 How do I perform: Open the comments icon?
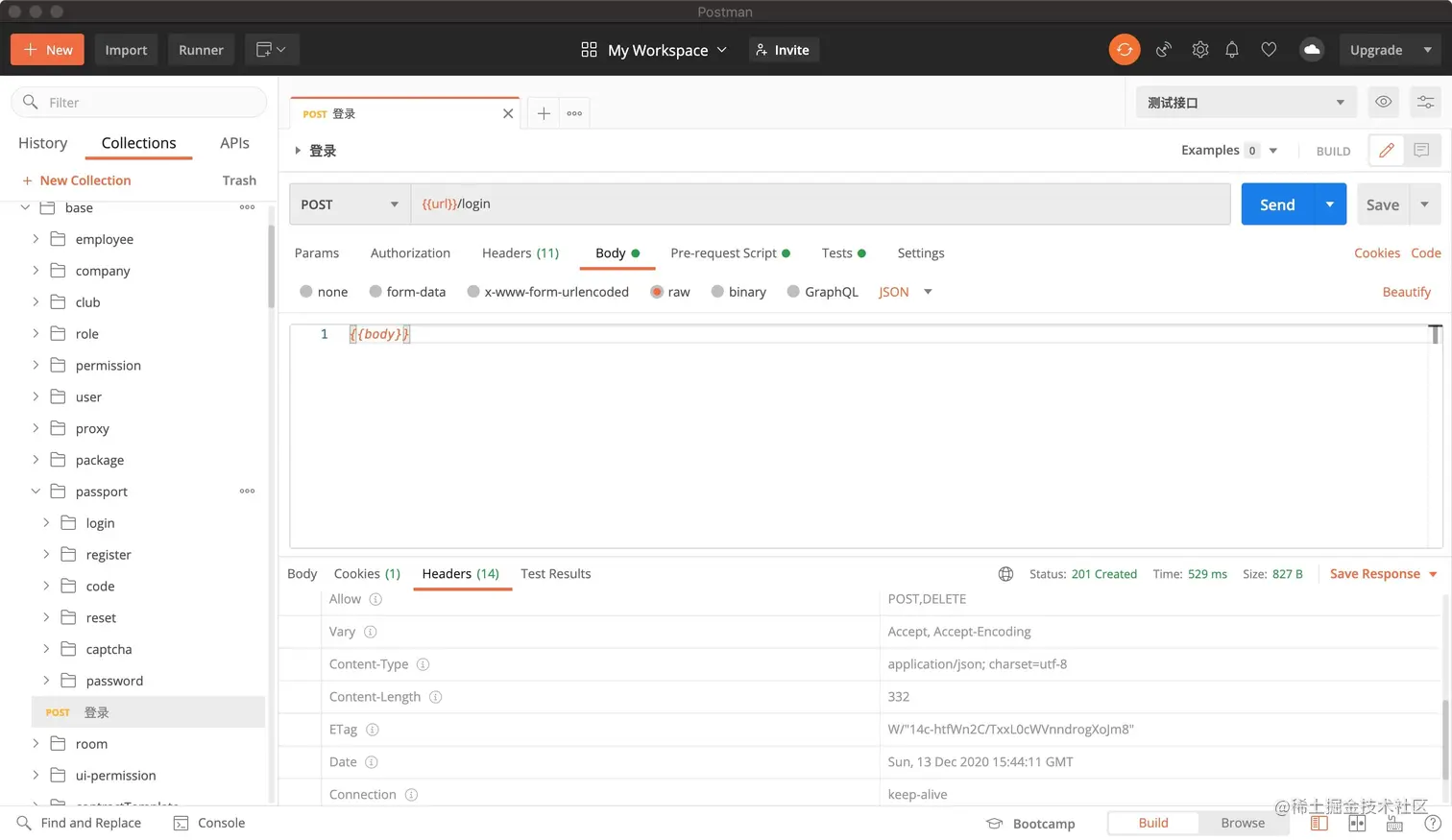point(1422,151)
